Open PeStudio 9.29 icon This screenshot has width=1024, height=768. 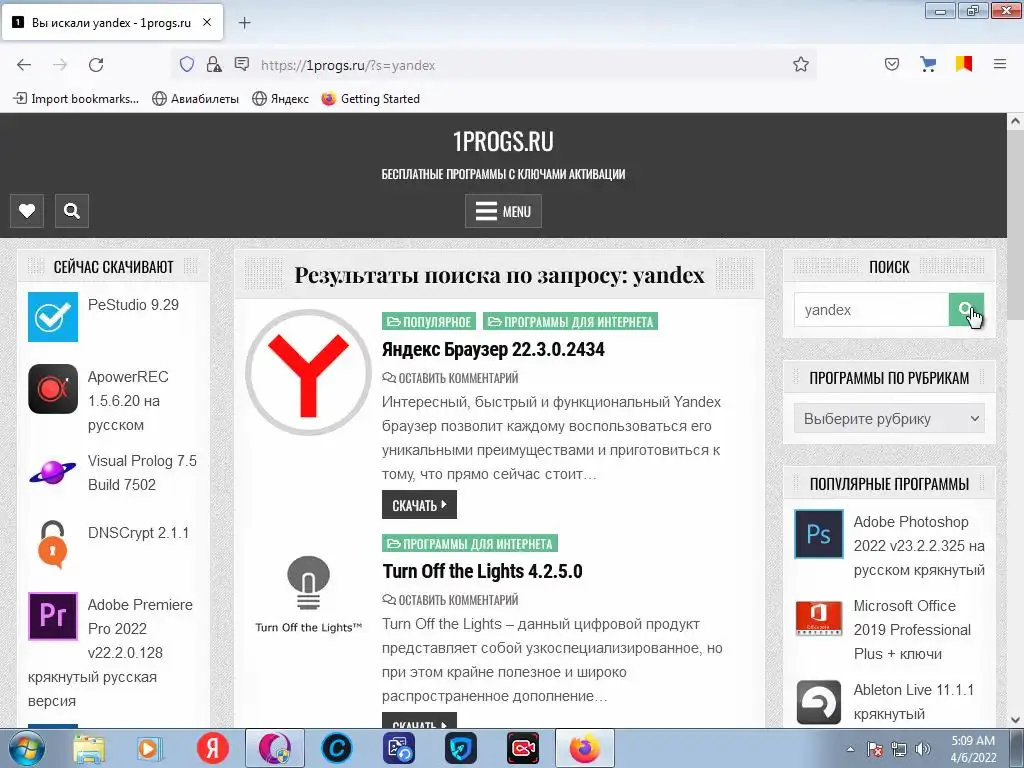[x=53, y=317]
